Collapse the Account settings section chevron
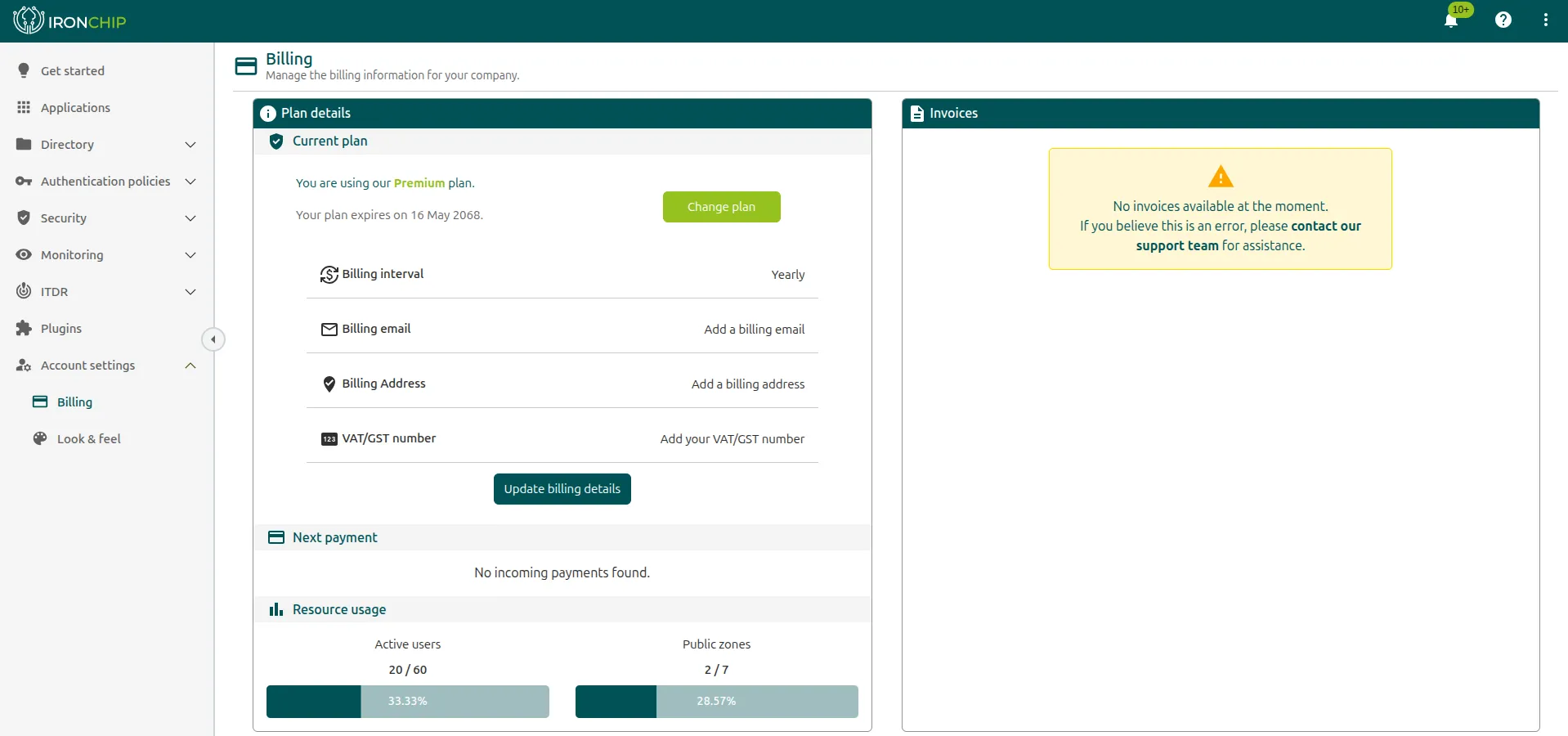Image resolution: width=1568 pixels, height=736 pixels. (190, 366)
